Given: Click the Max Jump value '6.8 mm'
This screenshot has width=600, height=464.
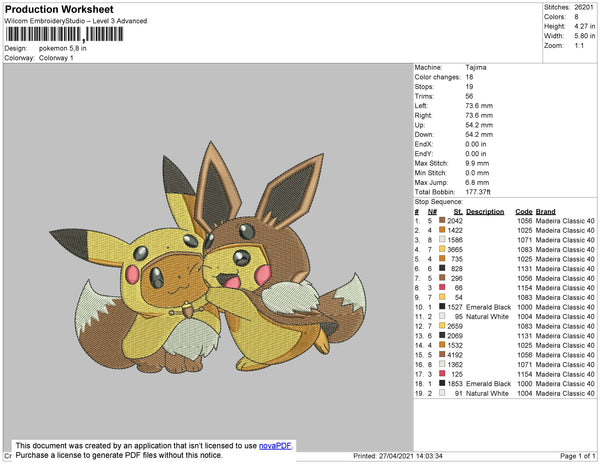Looking at the screenshot, I should click(477, 182).
